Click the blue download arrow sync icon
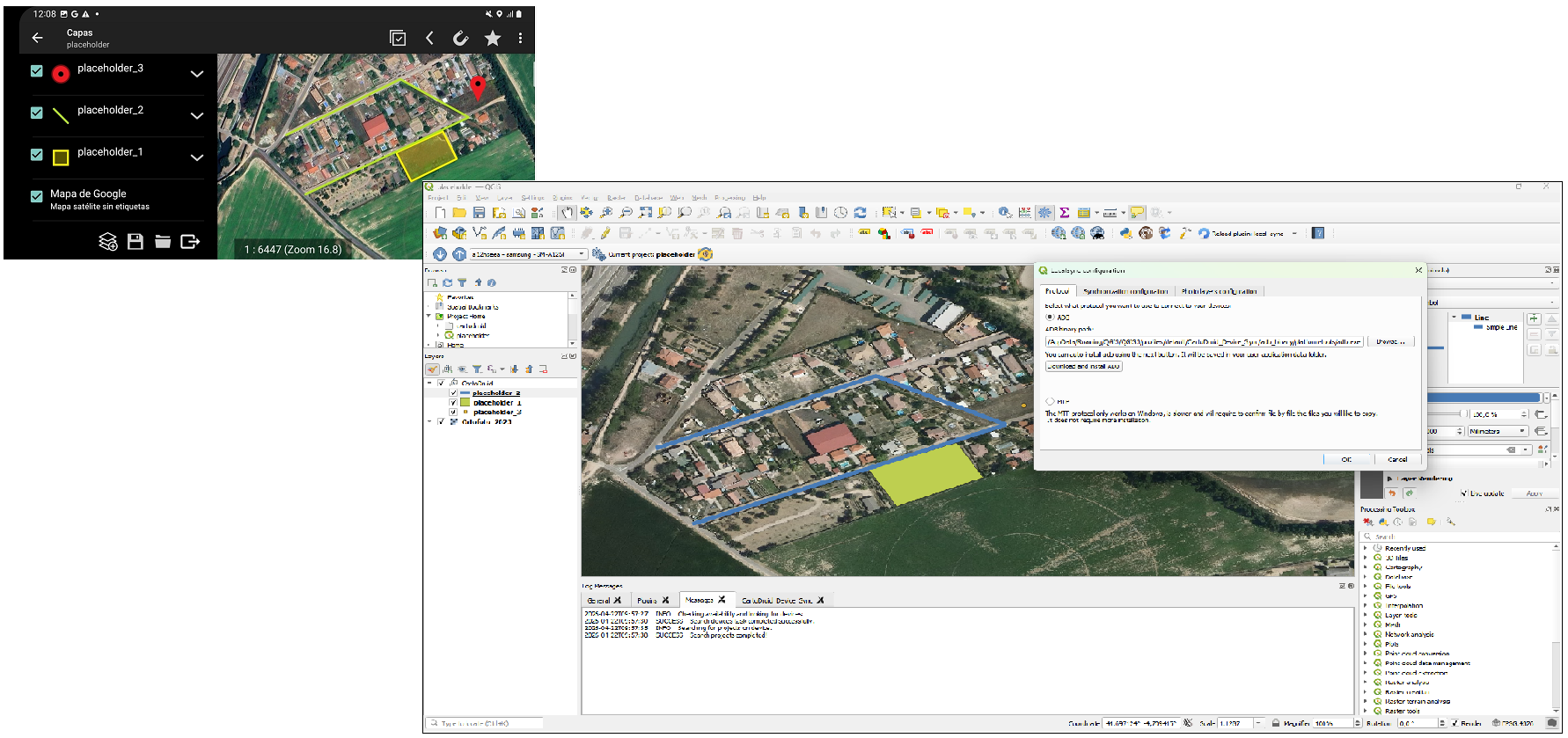The image size is (1568, 738). click(440, 254)
